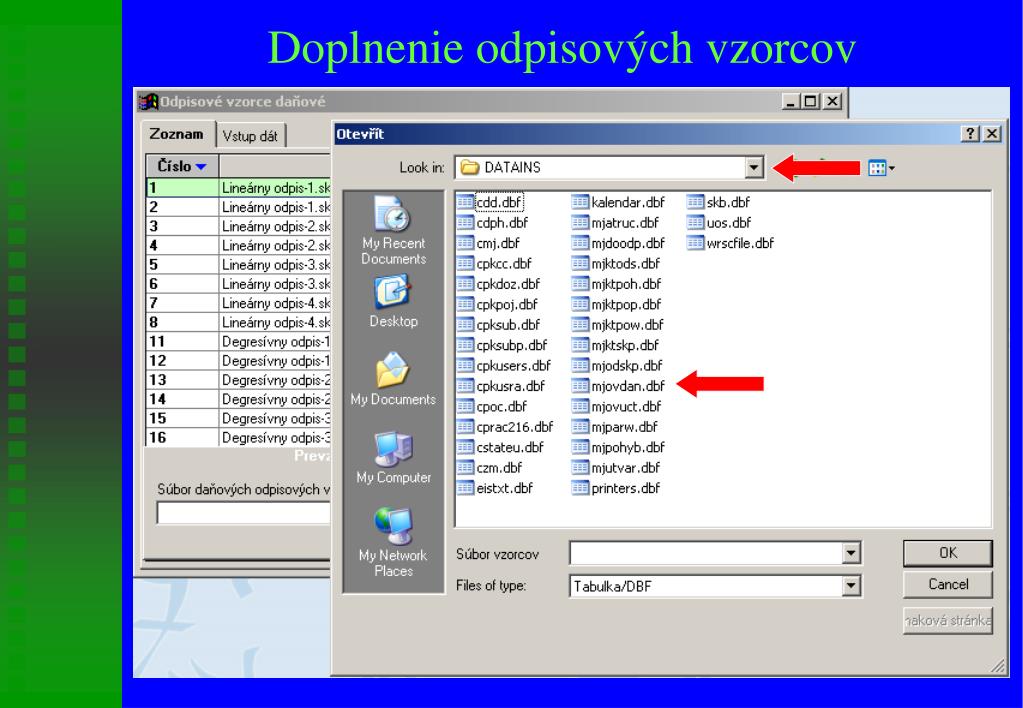Select file cmj.dbf
Viewport: 1023px width, 708px height.
coord(489,243)
